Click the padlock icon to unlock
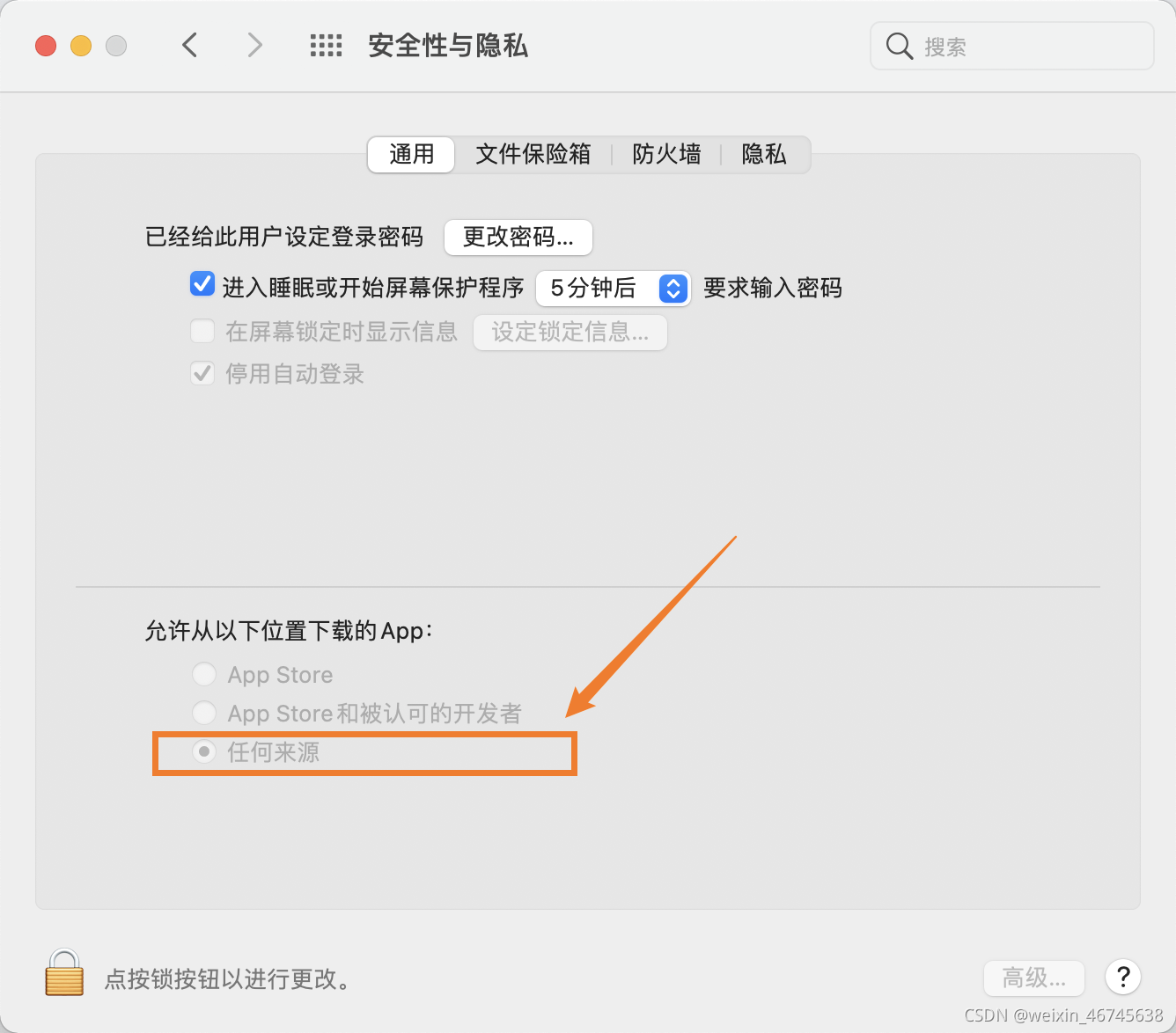Screen dimensions: 1176x1033 pyautogui.click(x=64, y=972)
